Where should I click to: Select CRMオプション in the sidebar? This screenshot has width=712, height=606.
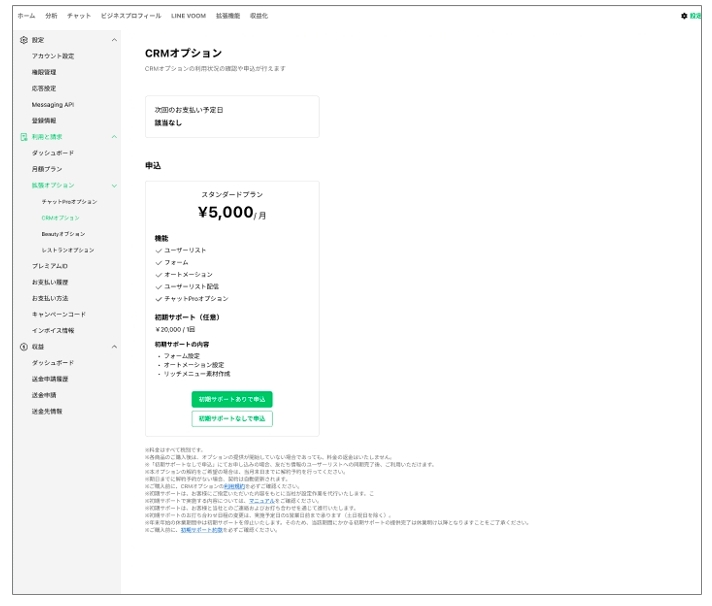coord(60,218)
